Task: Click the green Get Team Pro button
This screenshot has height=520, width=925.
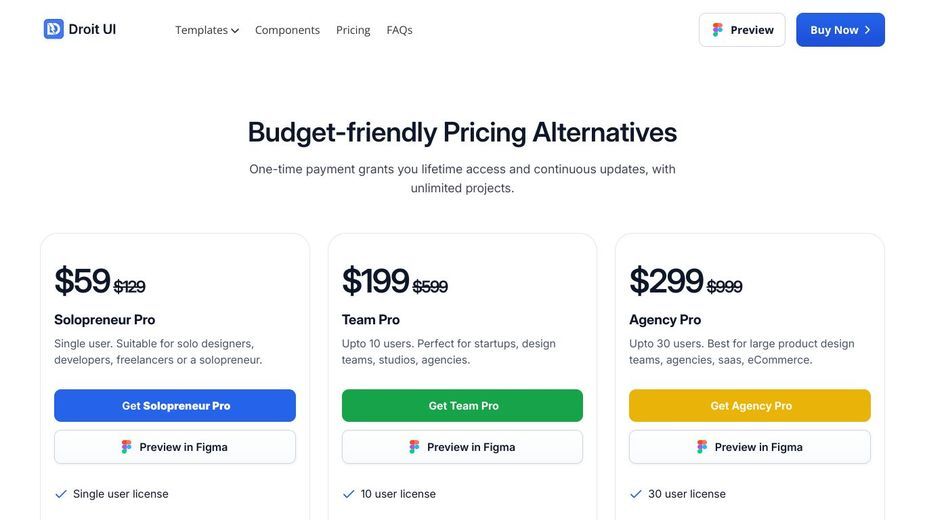Action: pos(462,405)
